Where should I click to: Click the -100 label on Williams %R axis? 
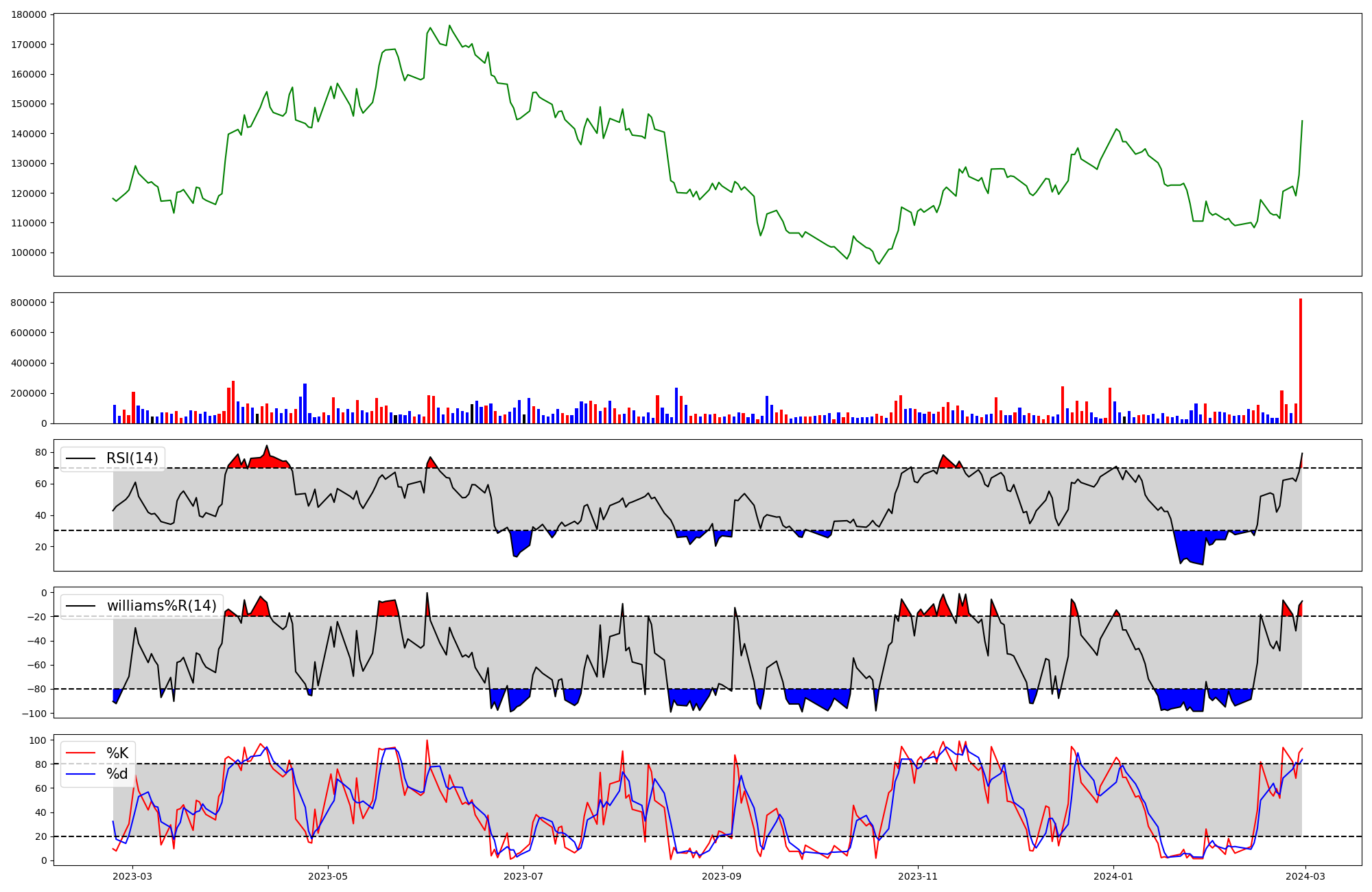(x=35, y=714)
